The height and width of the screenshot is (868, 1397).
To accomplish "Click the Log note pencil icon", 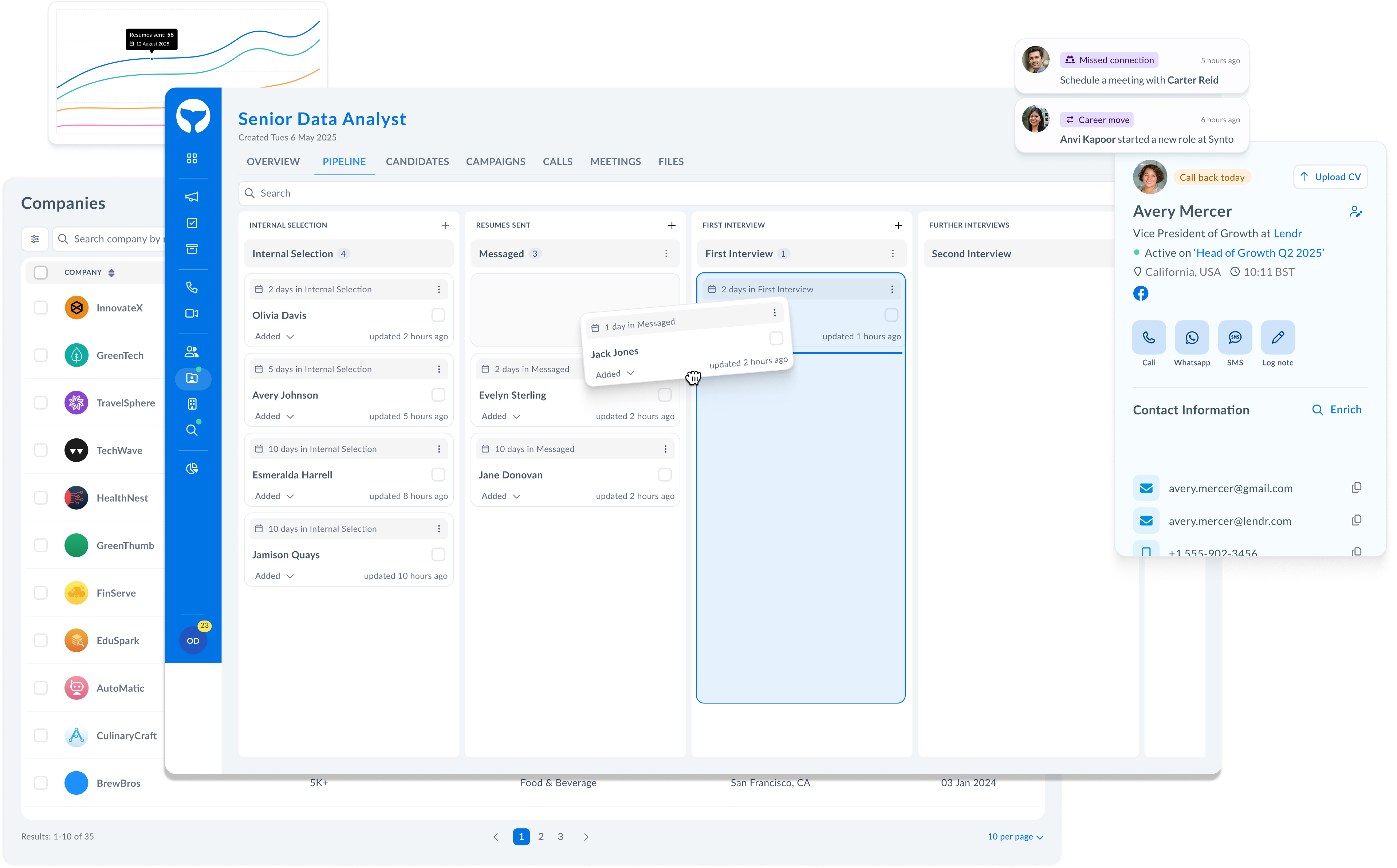I will click(x=1278, y=338).
